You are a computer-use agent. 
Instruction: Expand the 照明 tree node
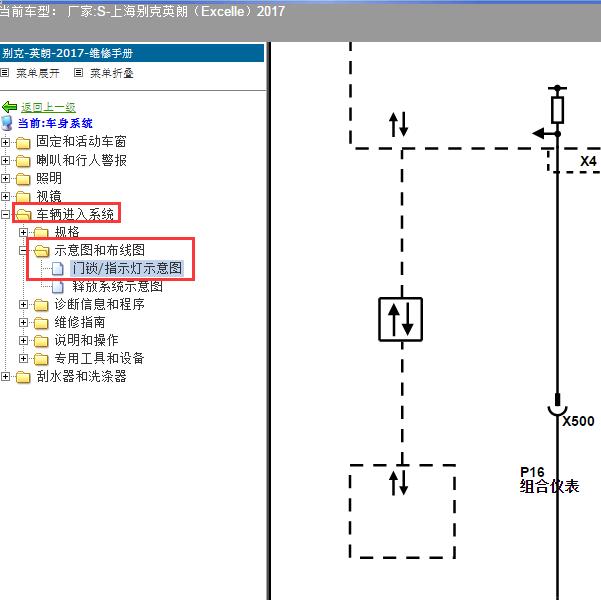5,178
